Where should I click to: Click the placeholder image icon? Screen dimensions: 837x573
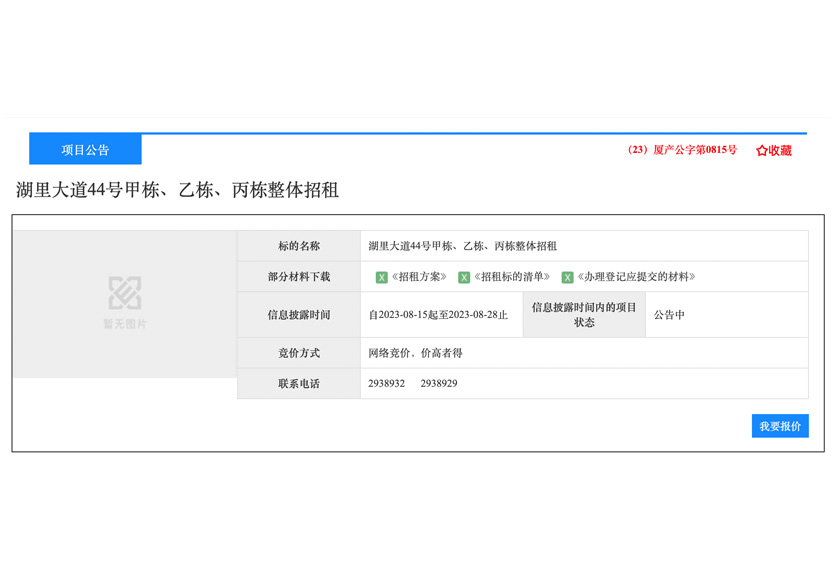[125, 293]
